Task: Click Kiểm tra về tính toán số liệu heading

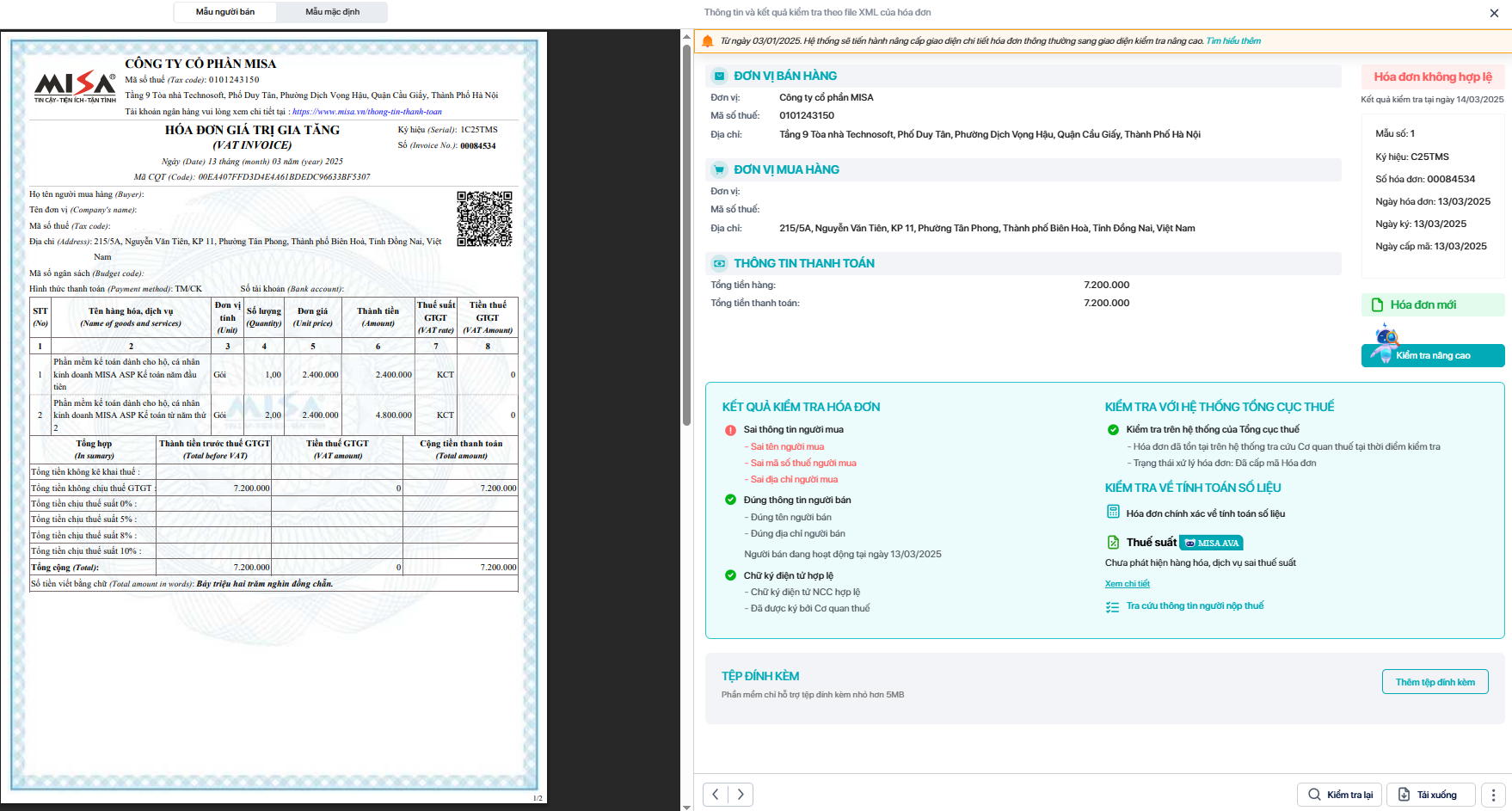Action: [x=1193, y=488]
